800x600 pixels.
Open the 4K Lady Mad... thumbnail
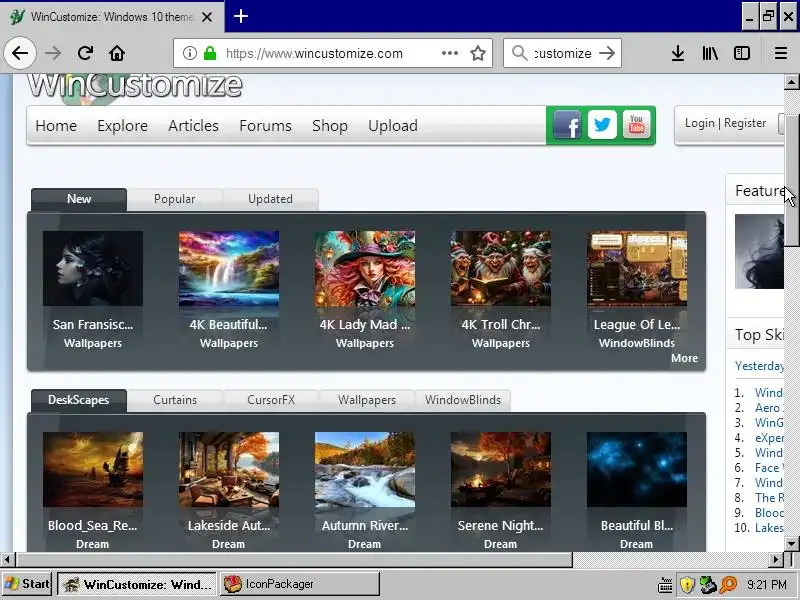[x=365, y=268]
